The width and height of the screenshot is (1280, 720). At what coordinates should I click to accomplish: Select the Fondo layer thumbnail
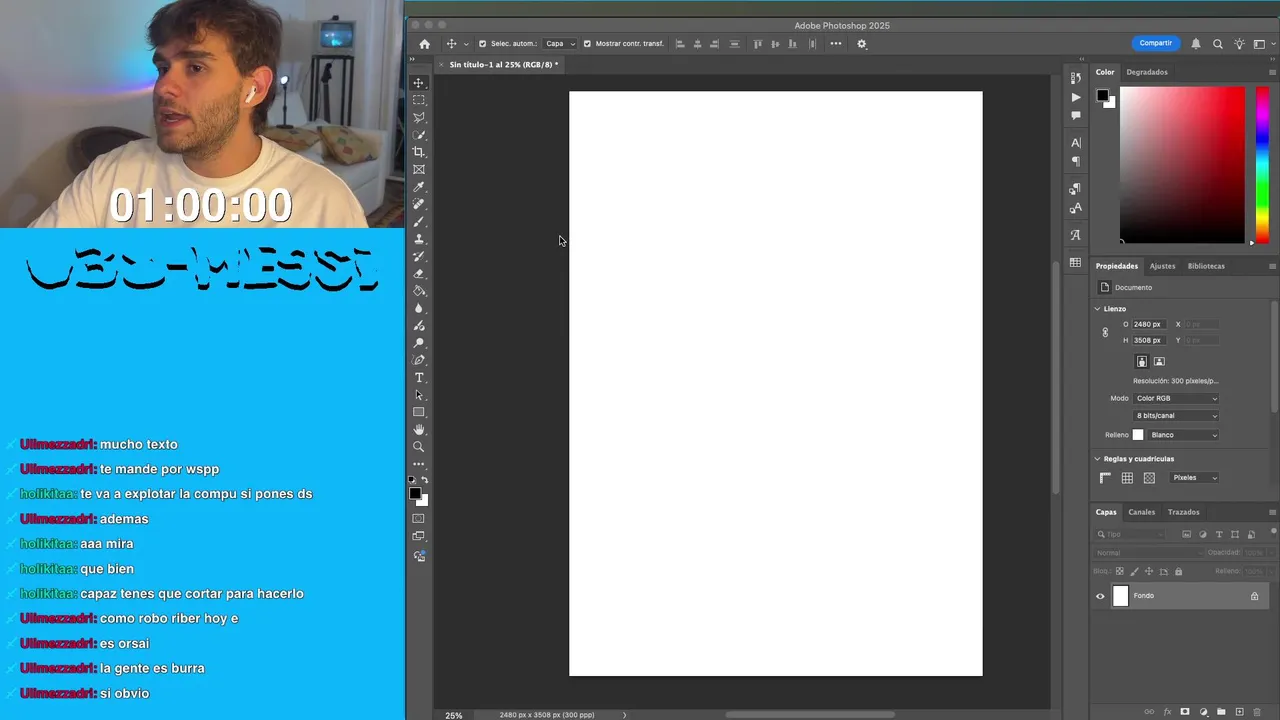1120,597
